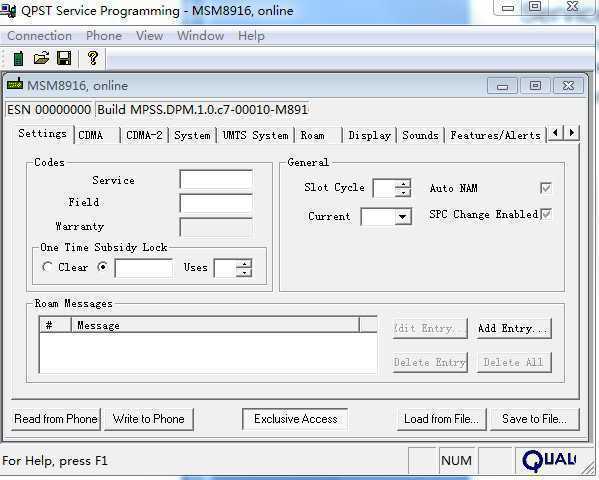
Task: Click the # column header
Action: pos(55,325)
